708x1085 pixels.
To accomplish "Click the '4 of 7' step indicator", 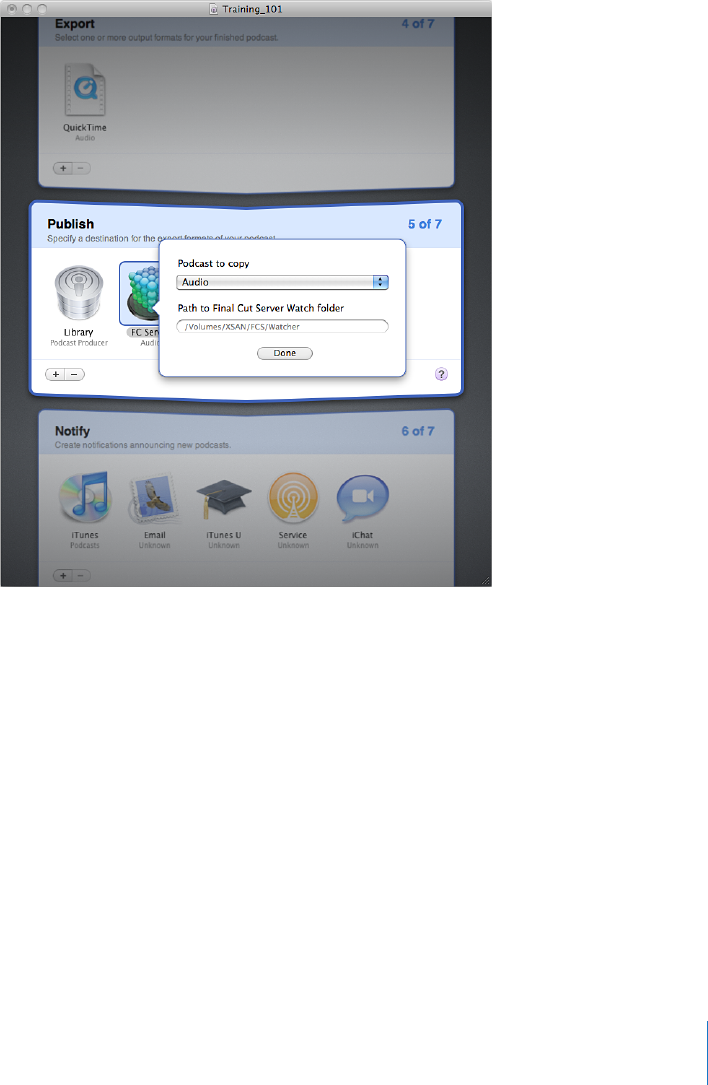I will coord(418,24).
